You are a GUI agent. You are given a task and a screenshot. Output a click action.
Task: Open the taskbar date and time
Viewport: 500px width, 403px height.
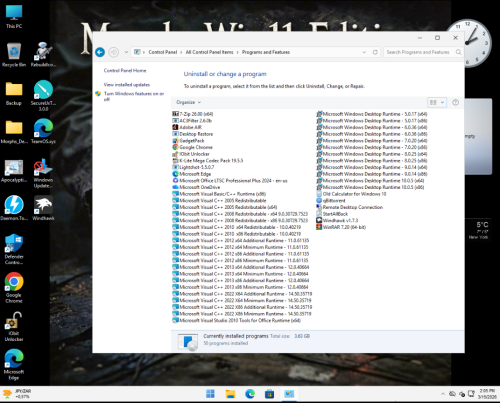tap(487, 394)
